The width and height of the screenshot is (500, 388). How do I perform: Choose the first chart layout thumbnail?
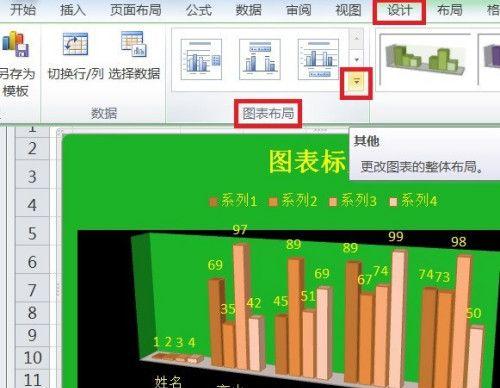tap(201, 59)
